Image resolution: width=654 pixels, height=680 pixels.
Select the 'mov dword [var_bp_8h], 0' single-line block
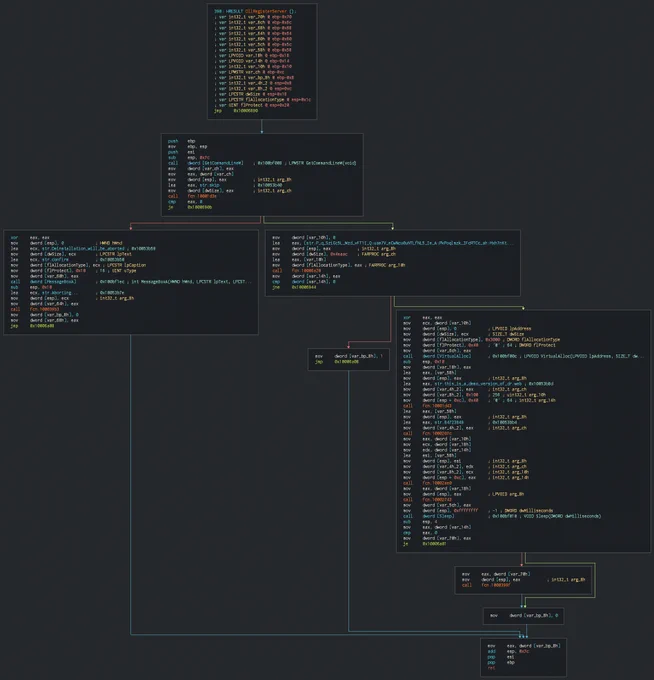[524, 615]
